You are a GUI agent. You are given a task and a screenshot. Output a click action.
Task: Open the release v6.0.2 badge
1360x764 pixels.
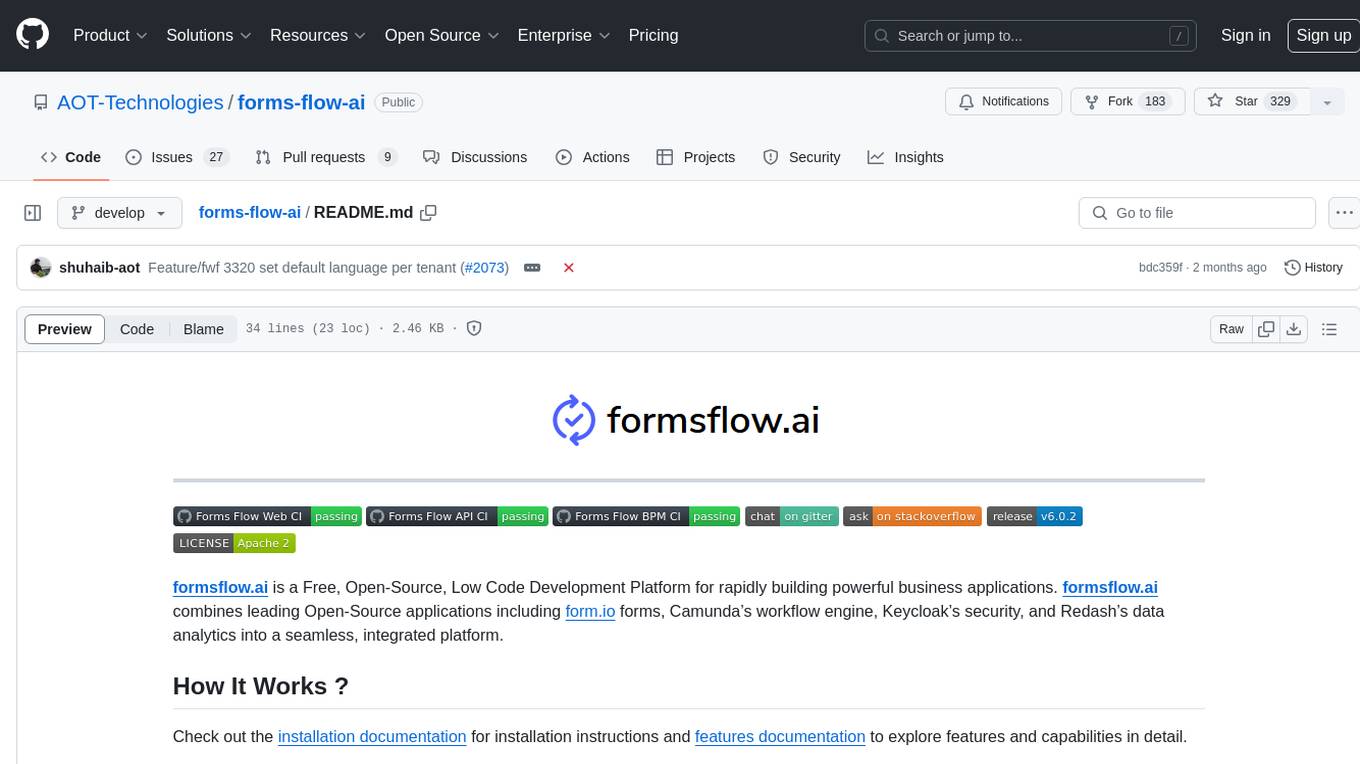[1035, 516]
